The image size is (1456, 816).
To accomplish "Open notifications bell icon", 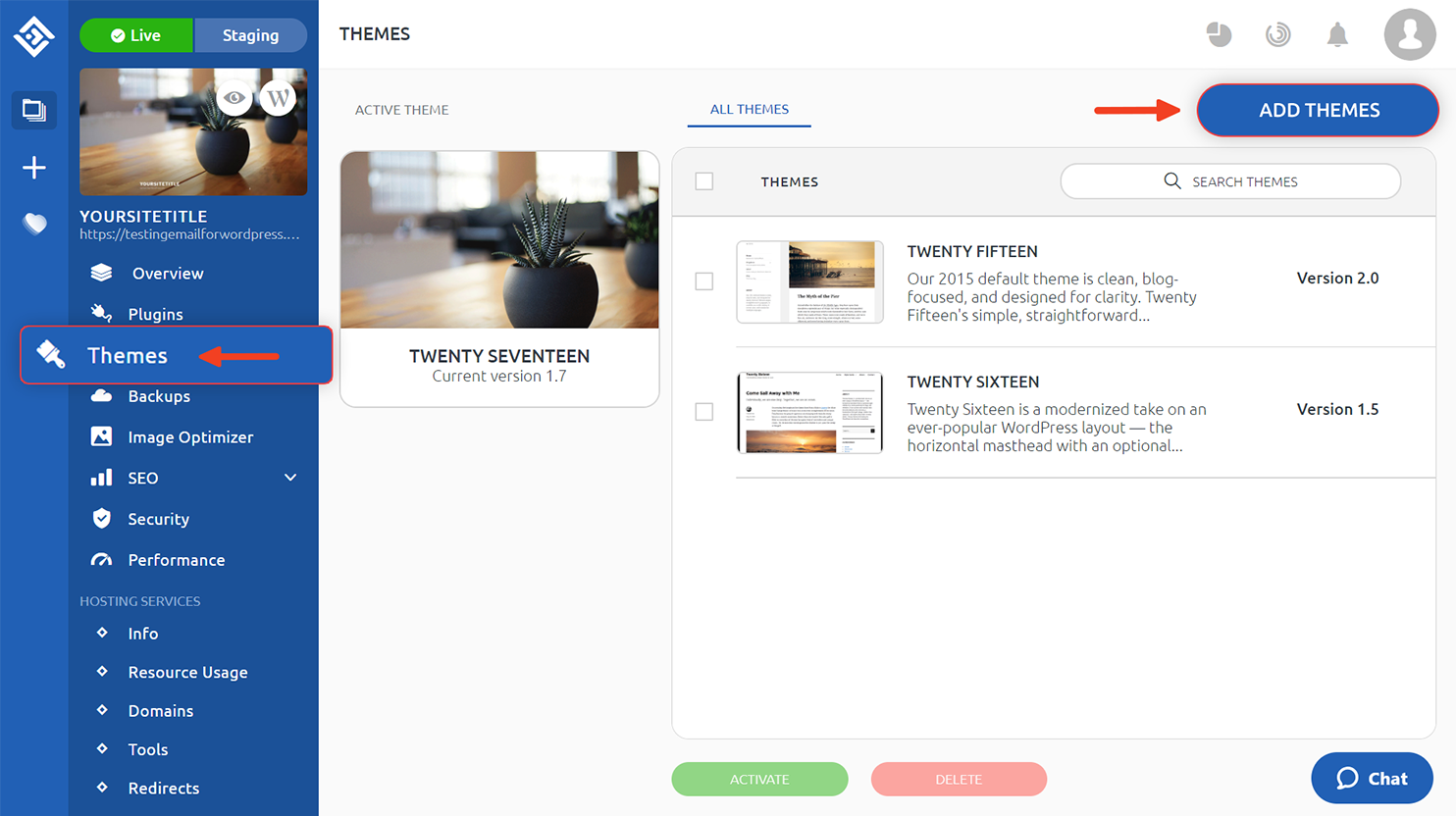I will click(1337, 35).
